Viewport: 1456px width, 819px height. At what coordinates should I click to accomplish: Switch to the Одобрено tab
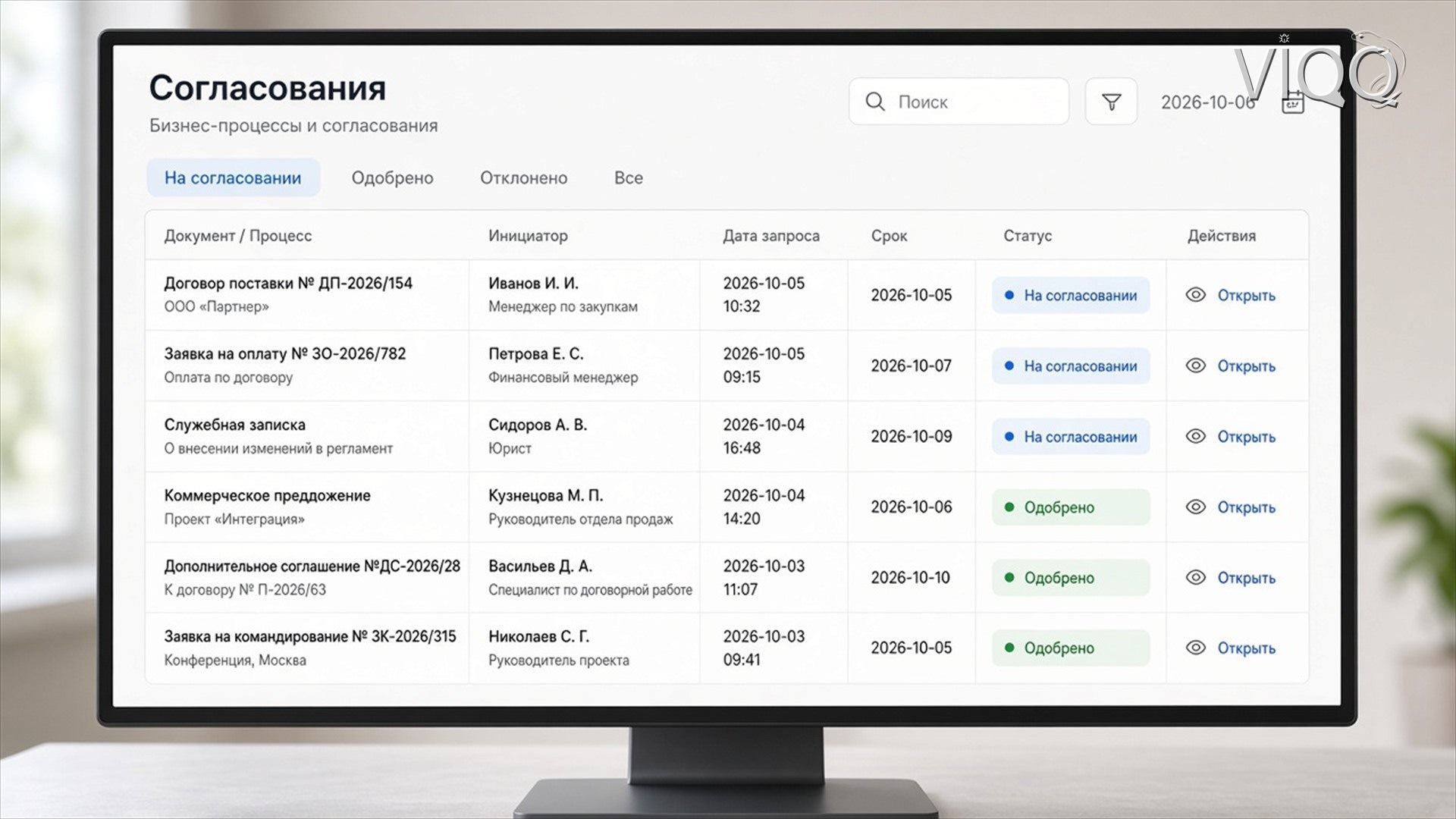pyautogui.click(x=392, y=177)
